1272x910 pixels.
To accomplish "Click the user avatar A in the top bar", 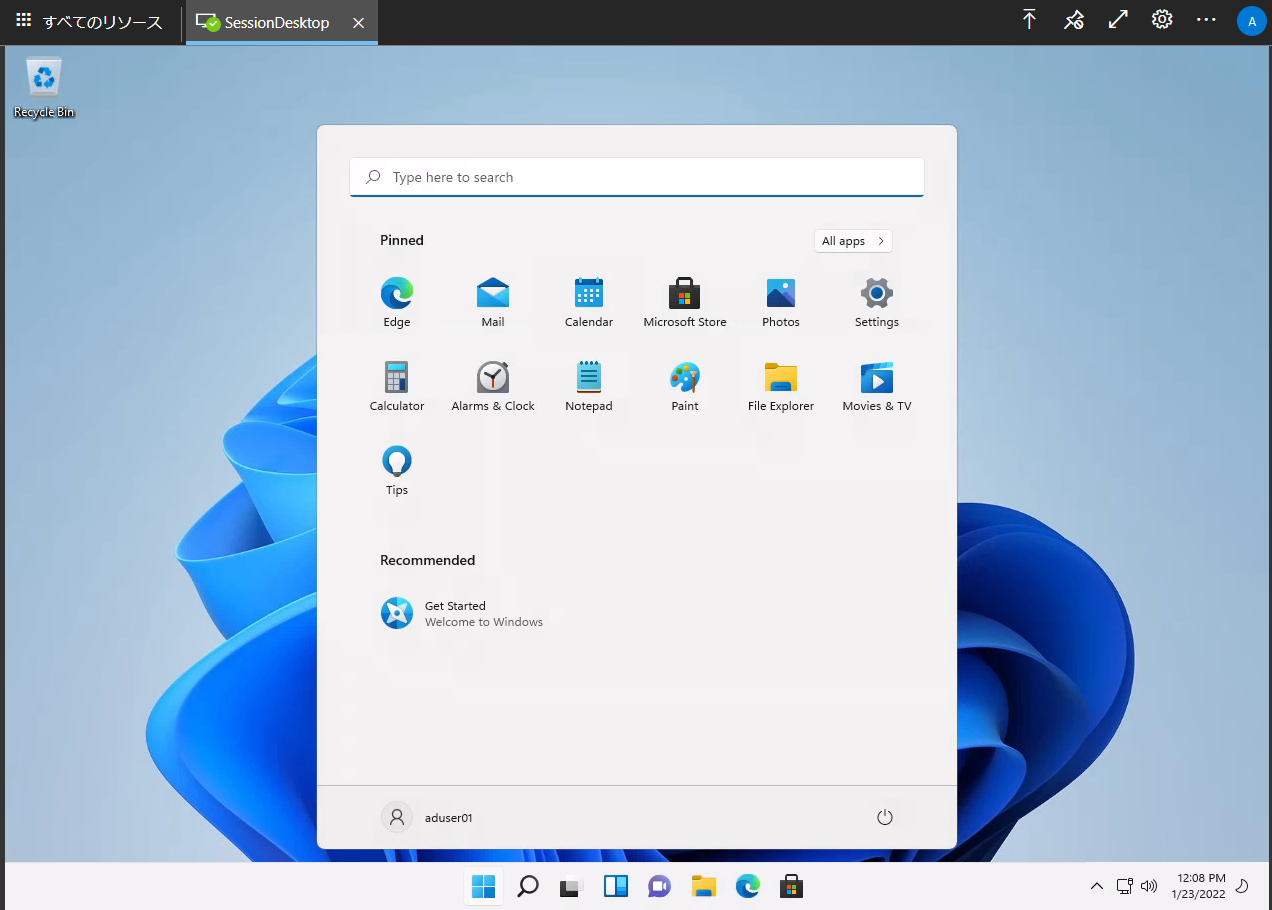I will coord(1251,21).
